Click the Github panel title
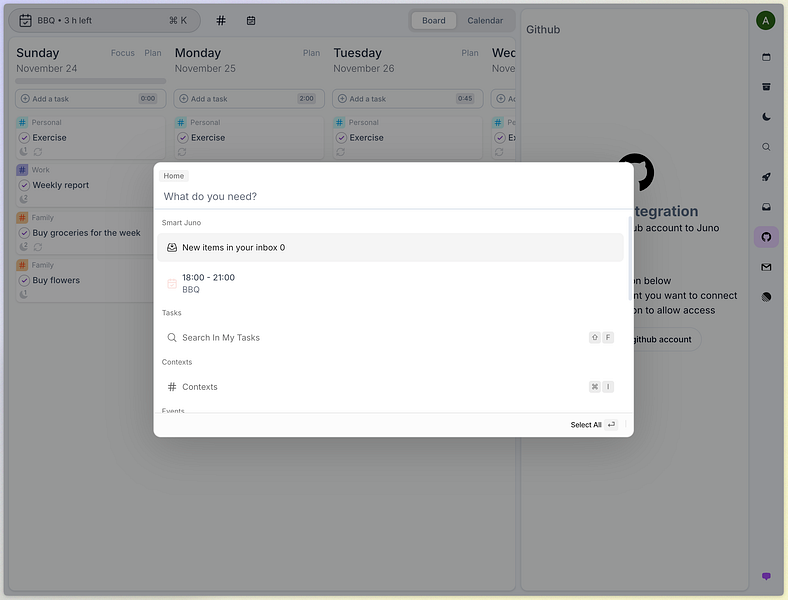This screenshot has width=788, height=600. (x=543, y=30)
